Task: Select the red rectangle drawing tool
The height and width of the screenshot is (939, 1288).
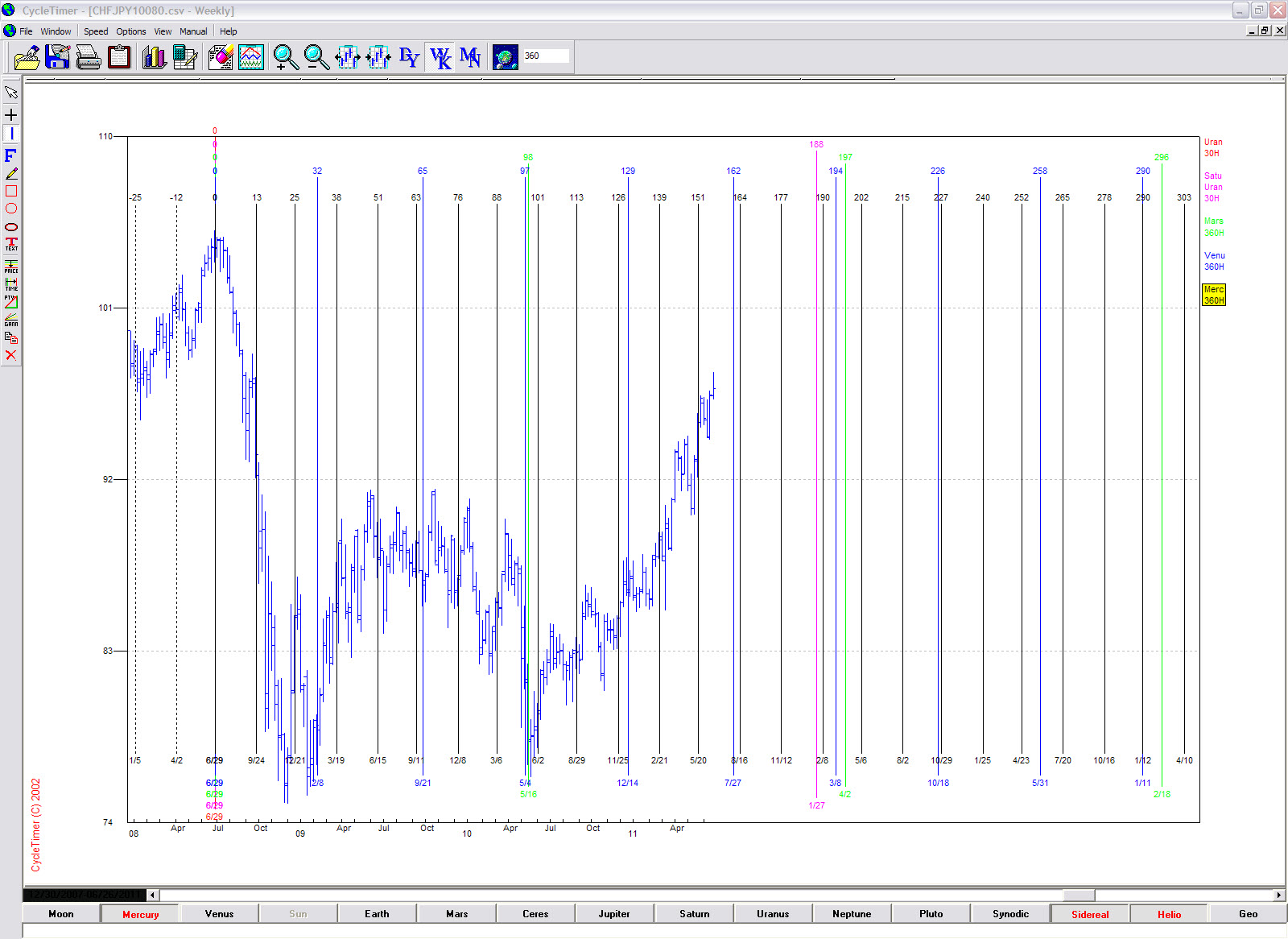Action: tap(11, 191)
